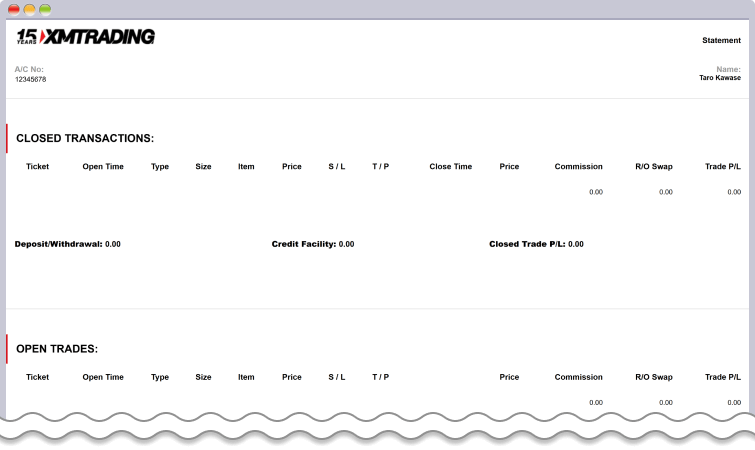The width and height of the screenshot is (755, 450).
Task: Click Ticket column header in Closed Transactions
Action: coord(37,167)
